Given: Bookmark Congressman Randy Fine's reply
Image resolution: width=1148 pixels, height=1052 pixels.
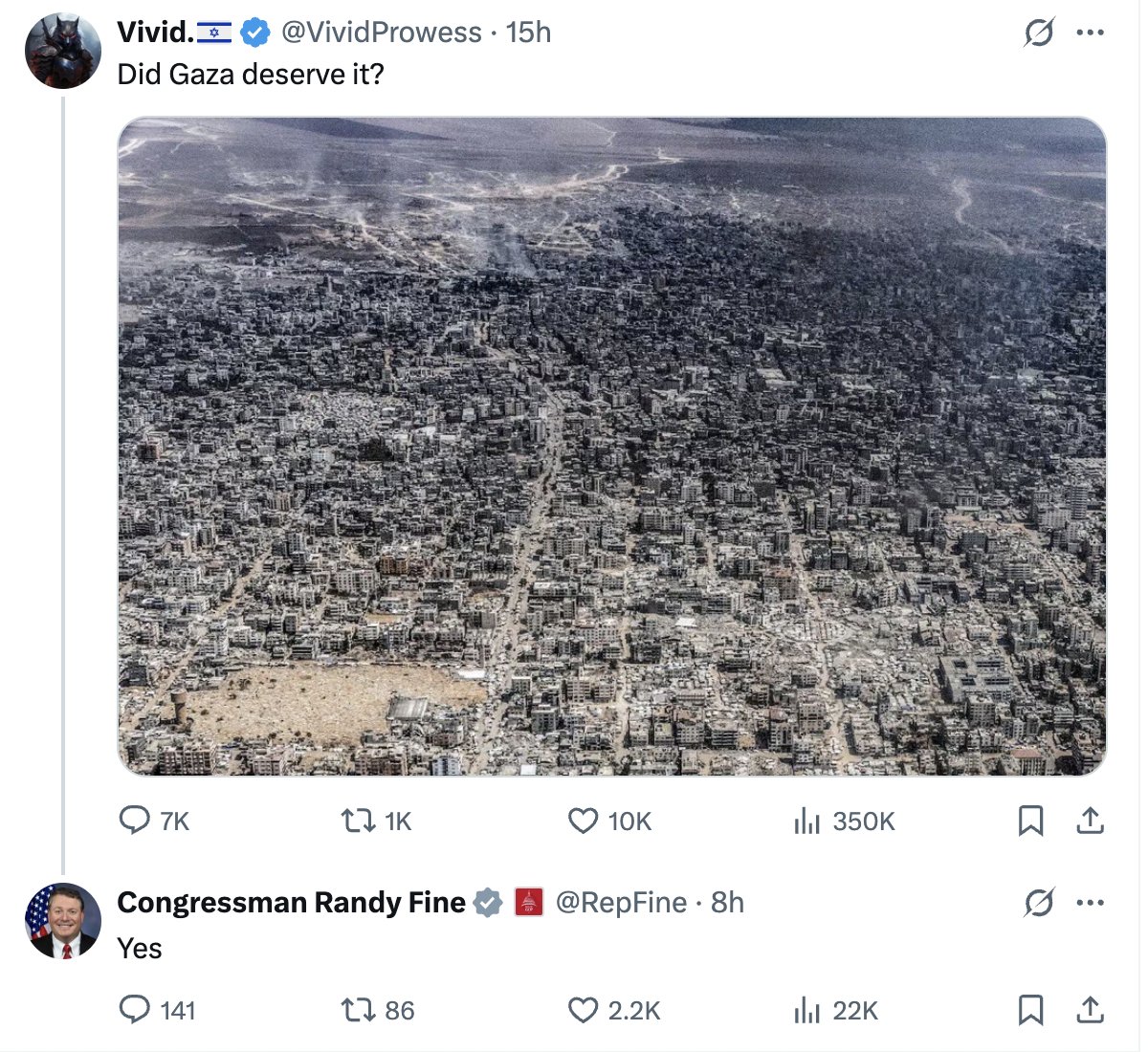Looking at the screenshot, I should [x=1030, y=1010].
